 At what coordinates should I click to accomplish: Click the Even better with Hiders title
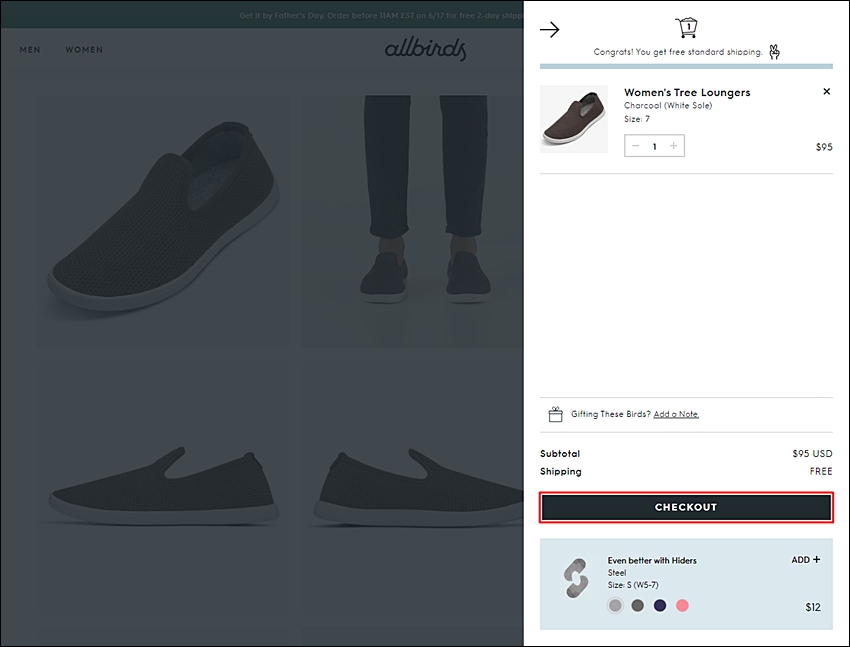point(652,560)
